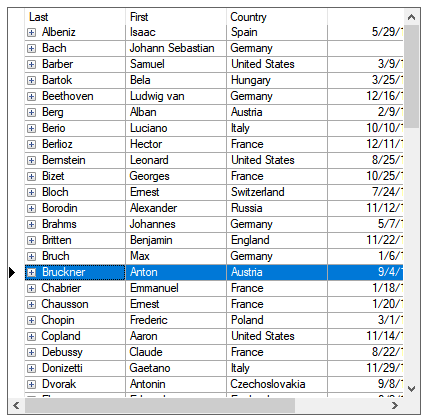Expand the Chopin row
This screenshot has width=430, height=420.
tap(31, 320)
